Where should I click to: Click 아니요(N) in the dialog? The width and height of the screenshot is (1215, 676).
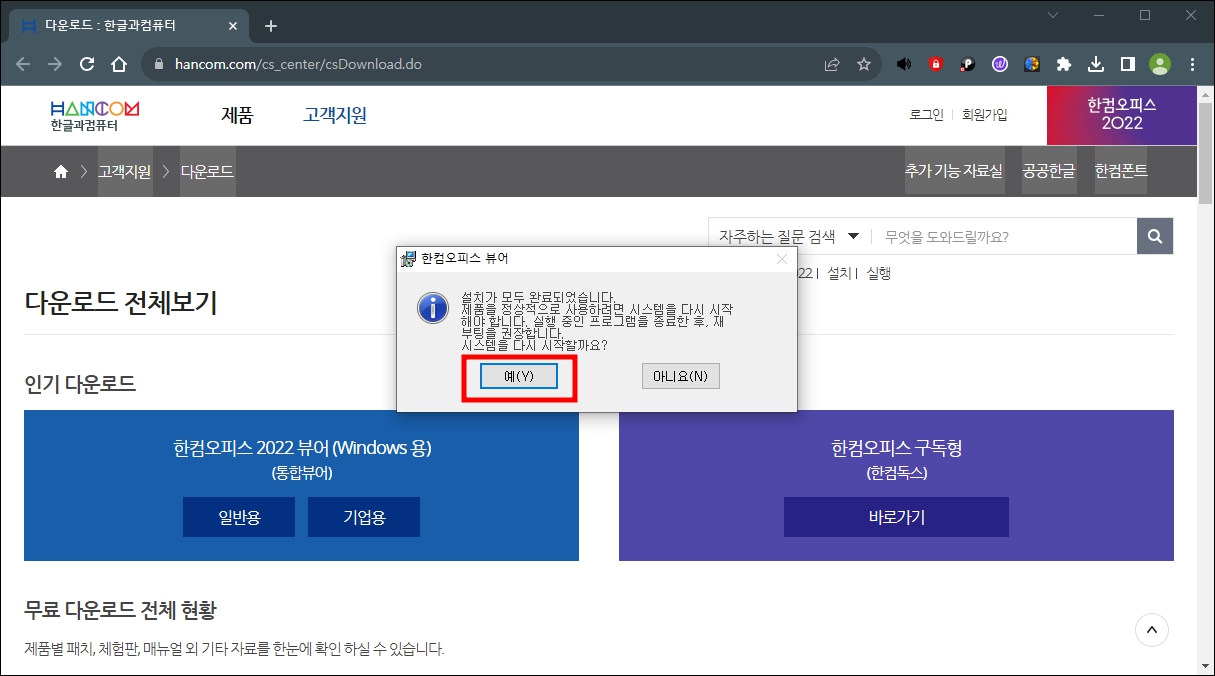pos(680,376)
